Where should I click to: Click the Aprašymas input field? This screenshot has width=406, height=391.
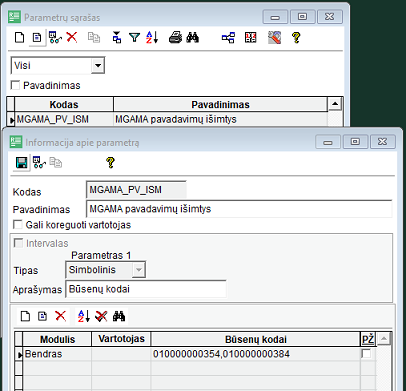point(146,289)
